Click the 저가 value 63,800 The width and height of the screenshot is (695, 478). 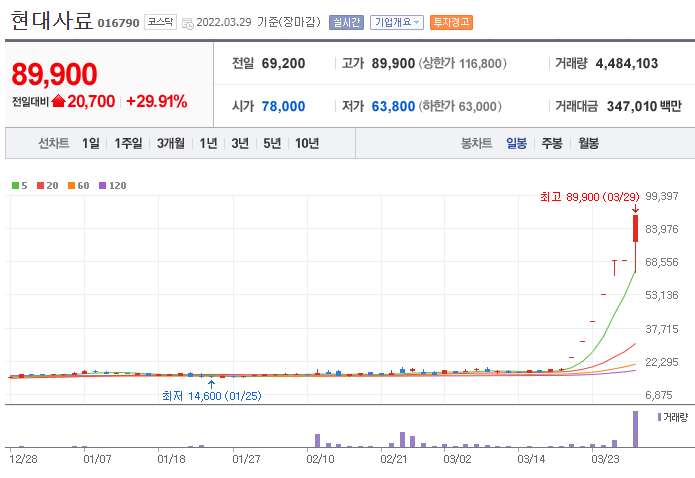(x=393, y=106)
